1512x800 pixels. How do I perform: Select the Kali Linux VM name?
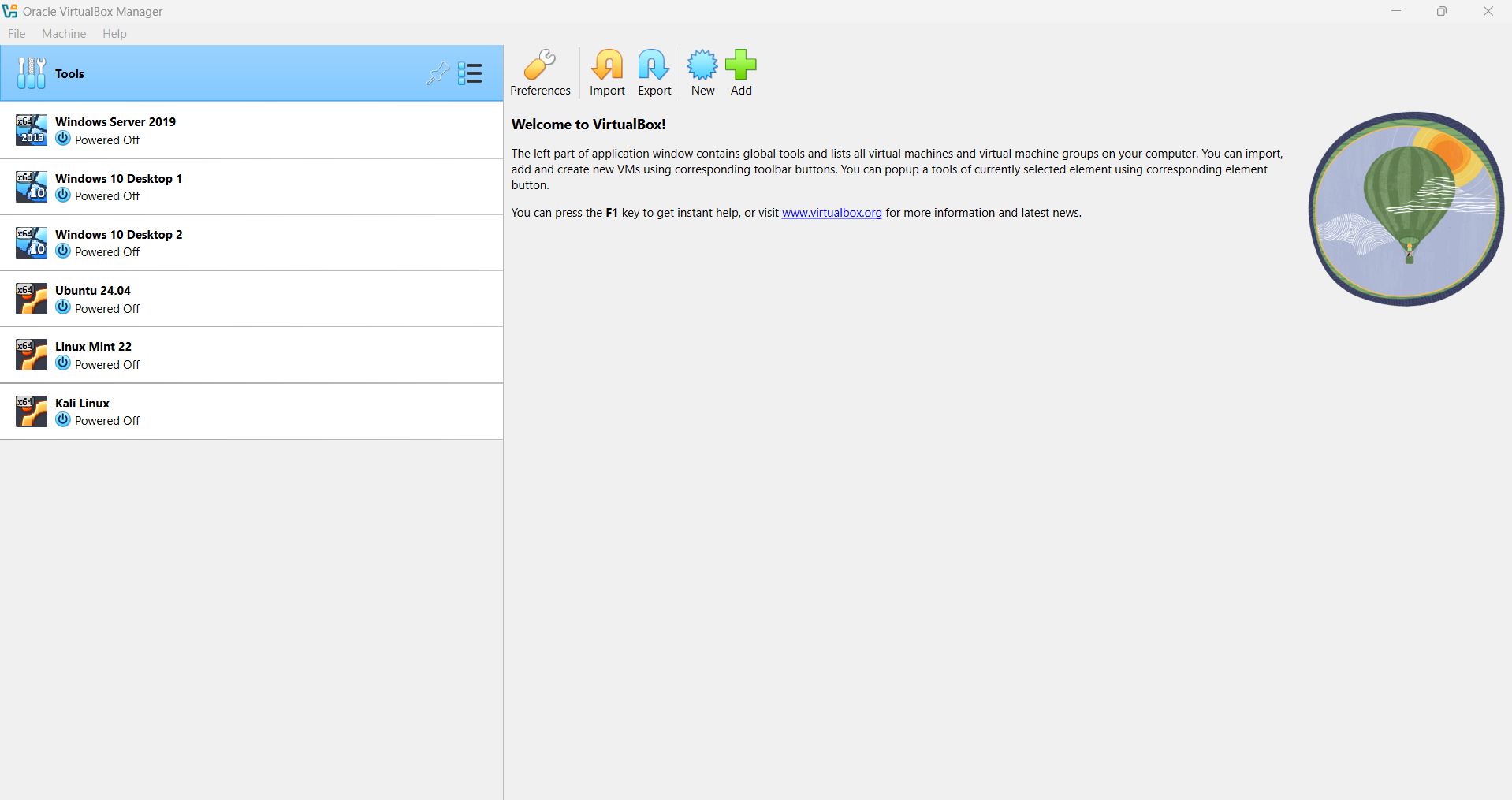82,403
